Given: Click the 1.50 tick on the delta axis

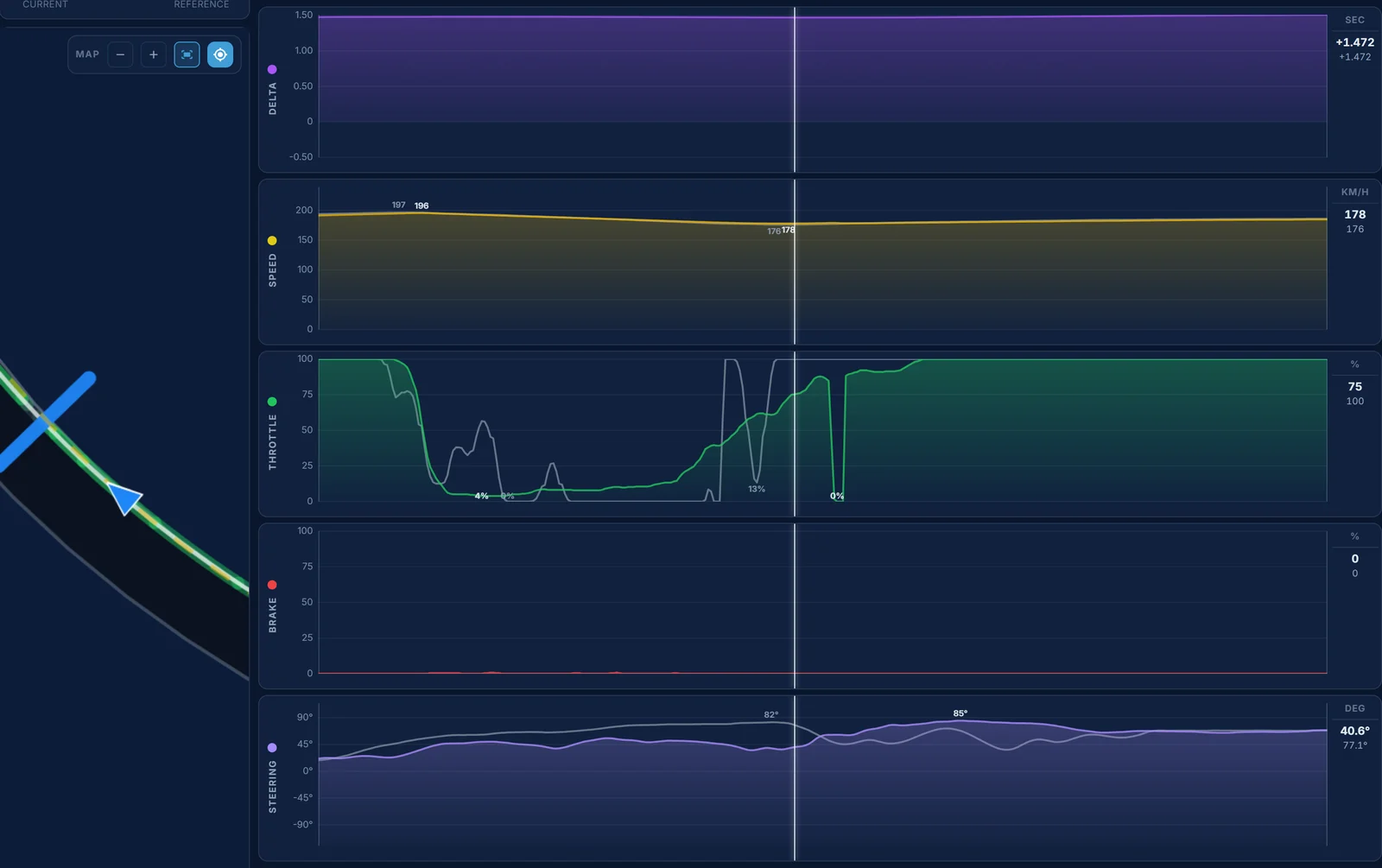Looking at the screenshot, I should (303, 15).
